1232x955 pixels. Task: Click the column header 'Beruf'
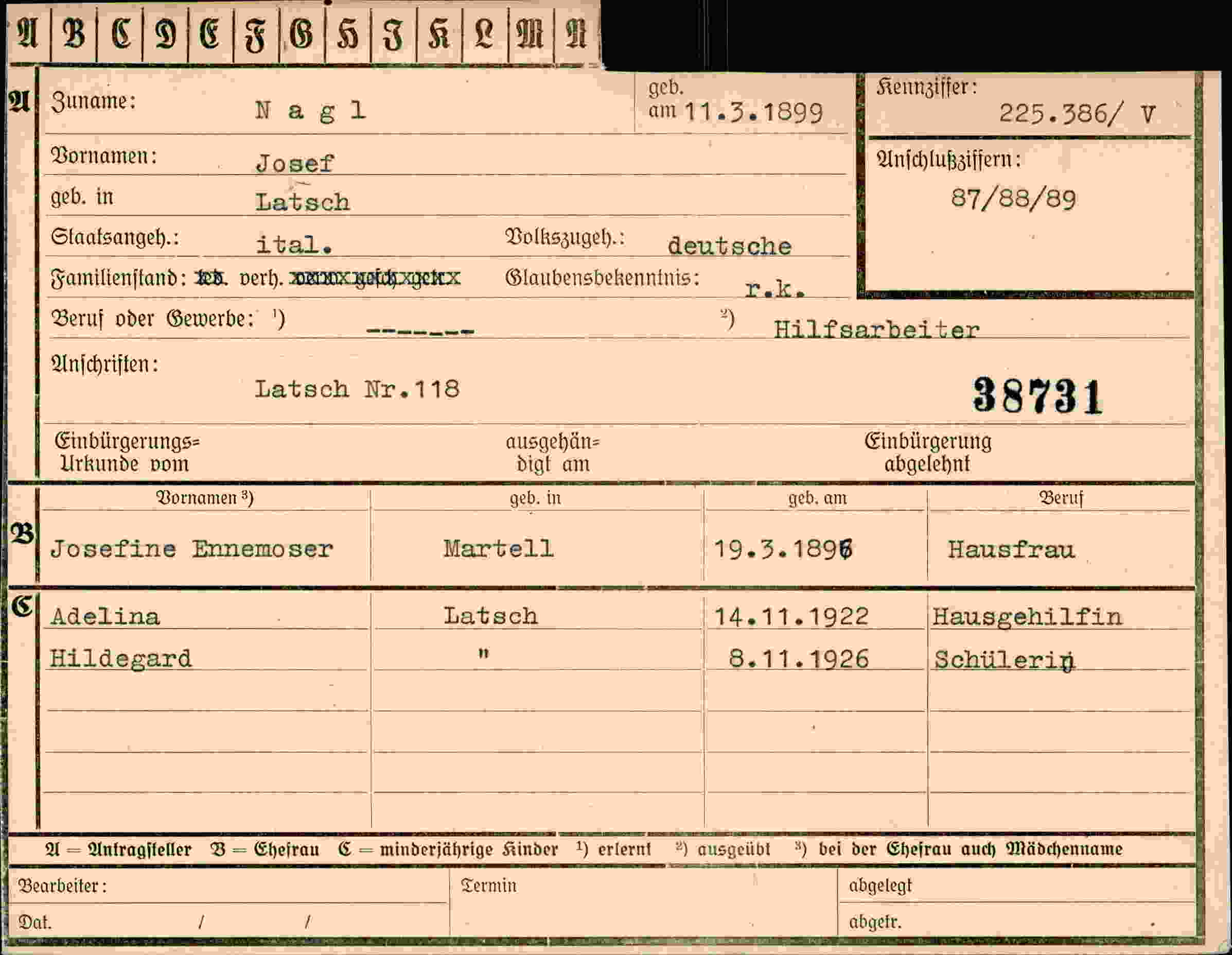tap(1061, 498)
